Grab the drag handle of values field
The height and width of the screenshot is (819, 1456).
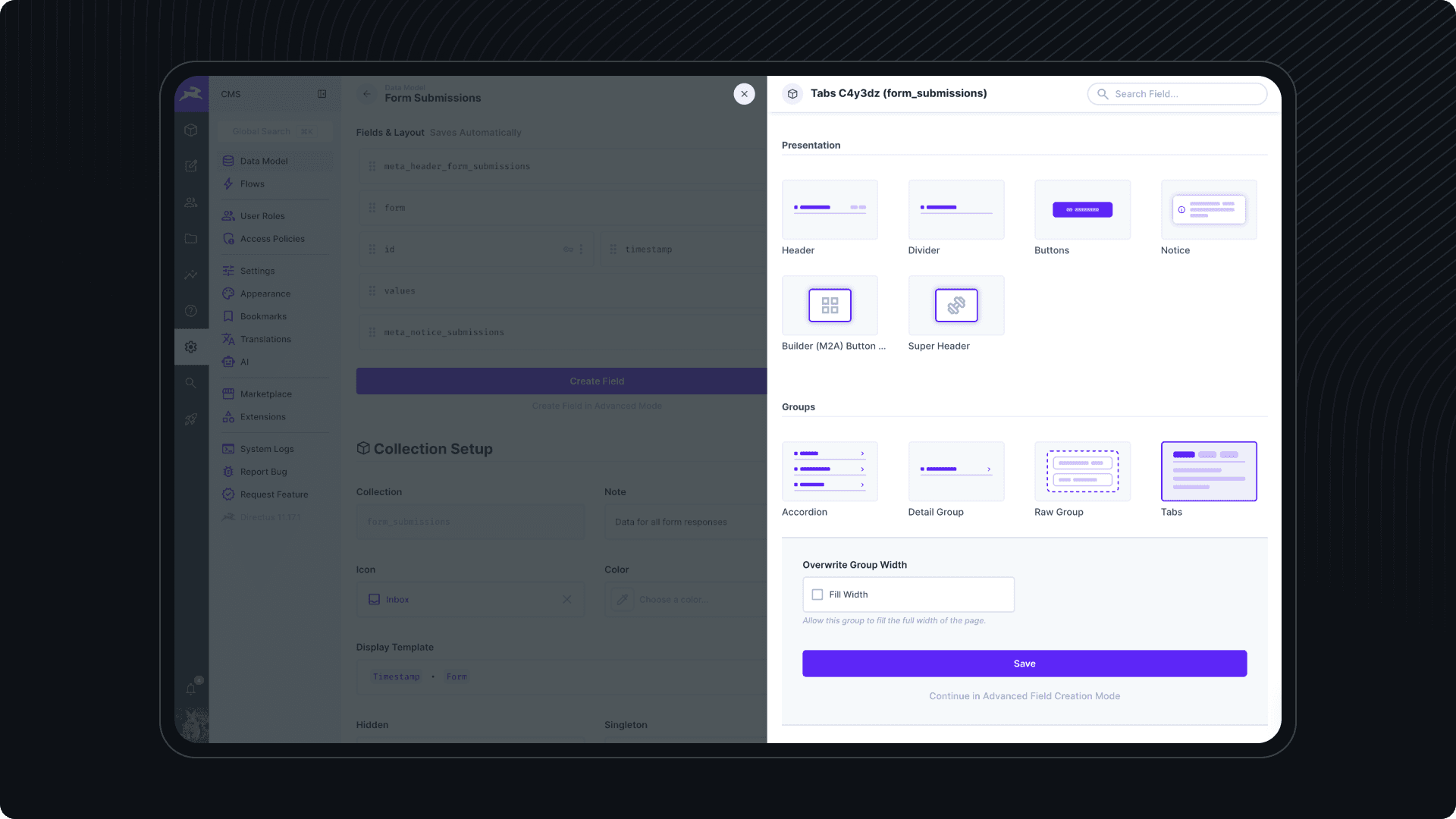click(x=372, y=291)
